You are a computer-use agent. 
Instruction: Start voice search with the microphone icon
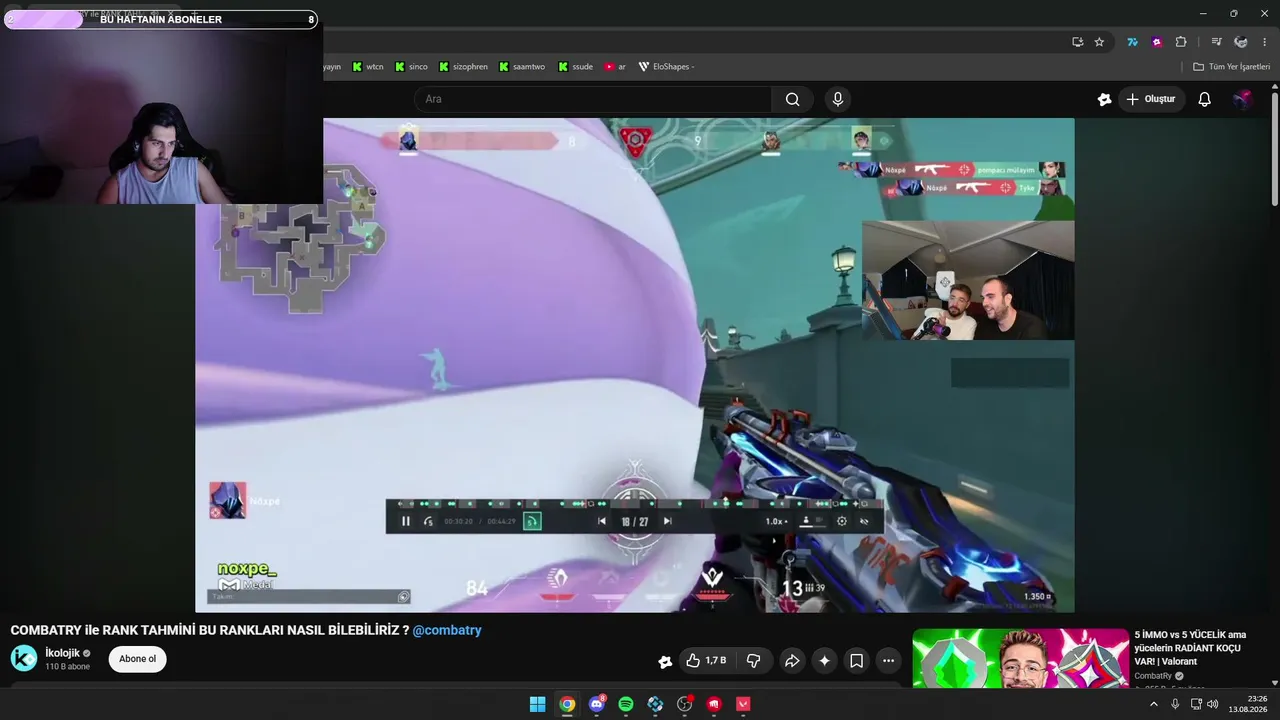[x=838, y=99]
